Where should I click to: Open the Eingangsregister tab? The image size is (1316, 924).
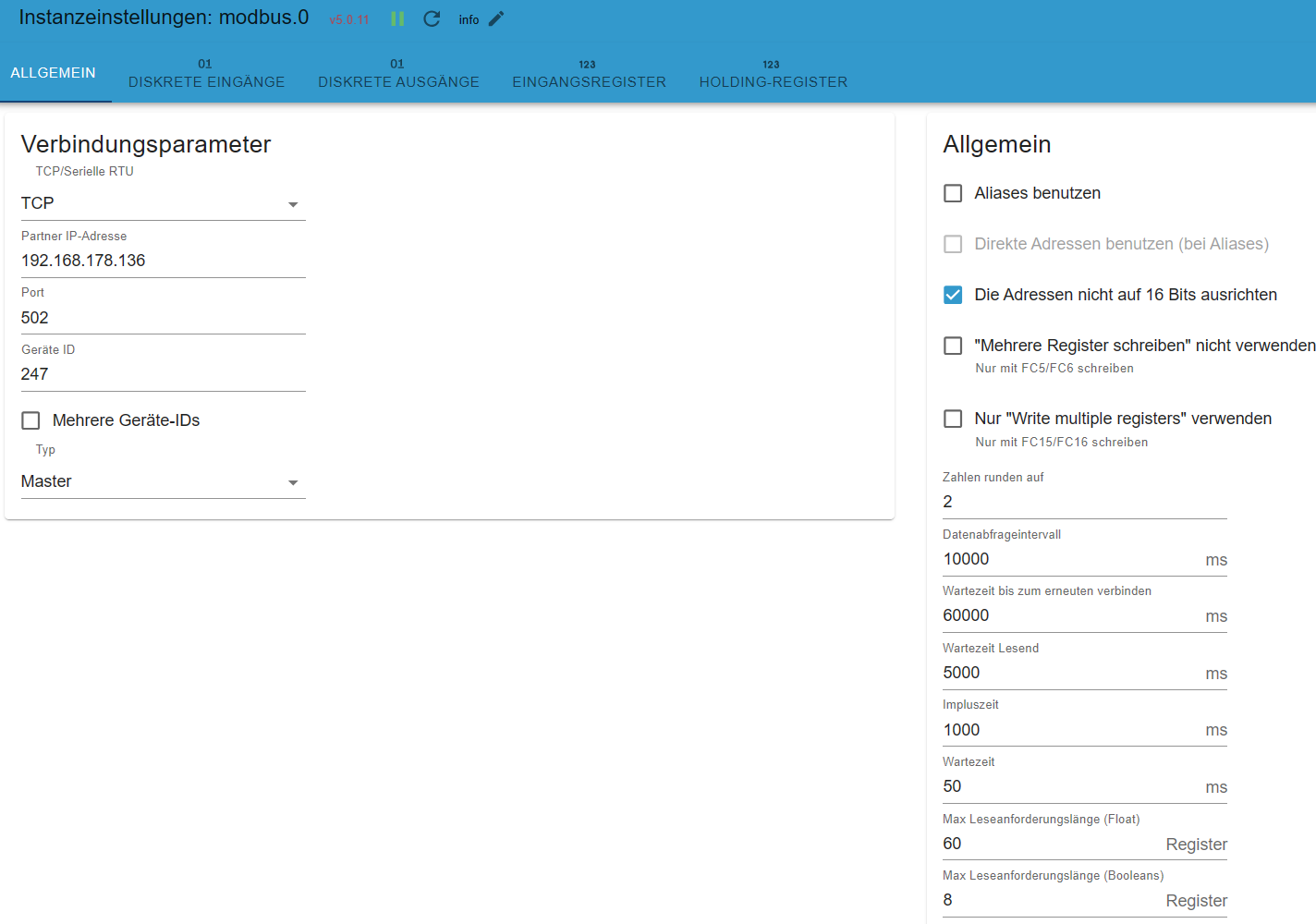click(589, 73)
